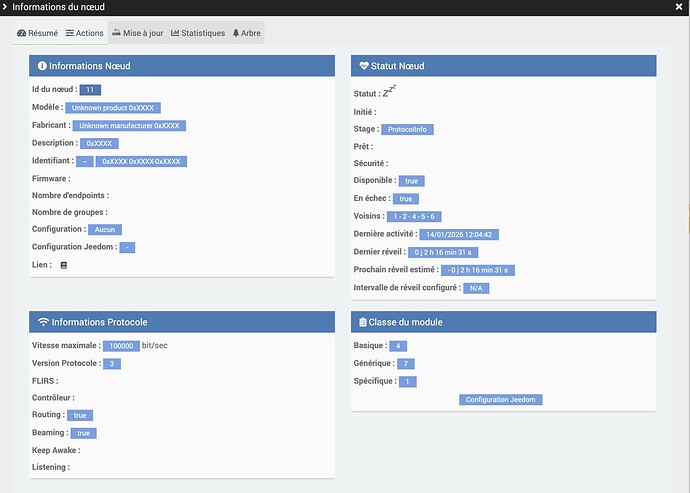This screenshot has width=690, height=493.
Task: Click the Version Protocole value 3
Action: (112, 364)
